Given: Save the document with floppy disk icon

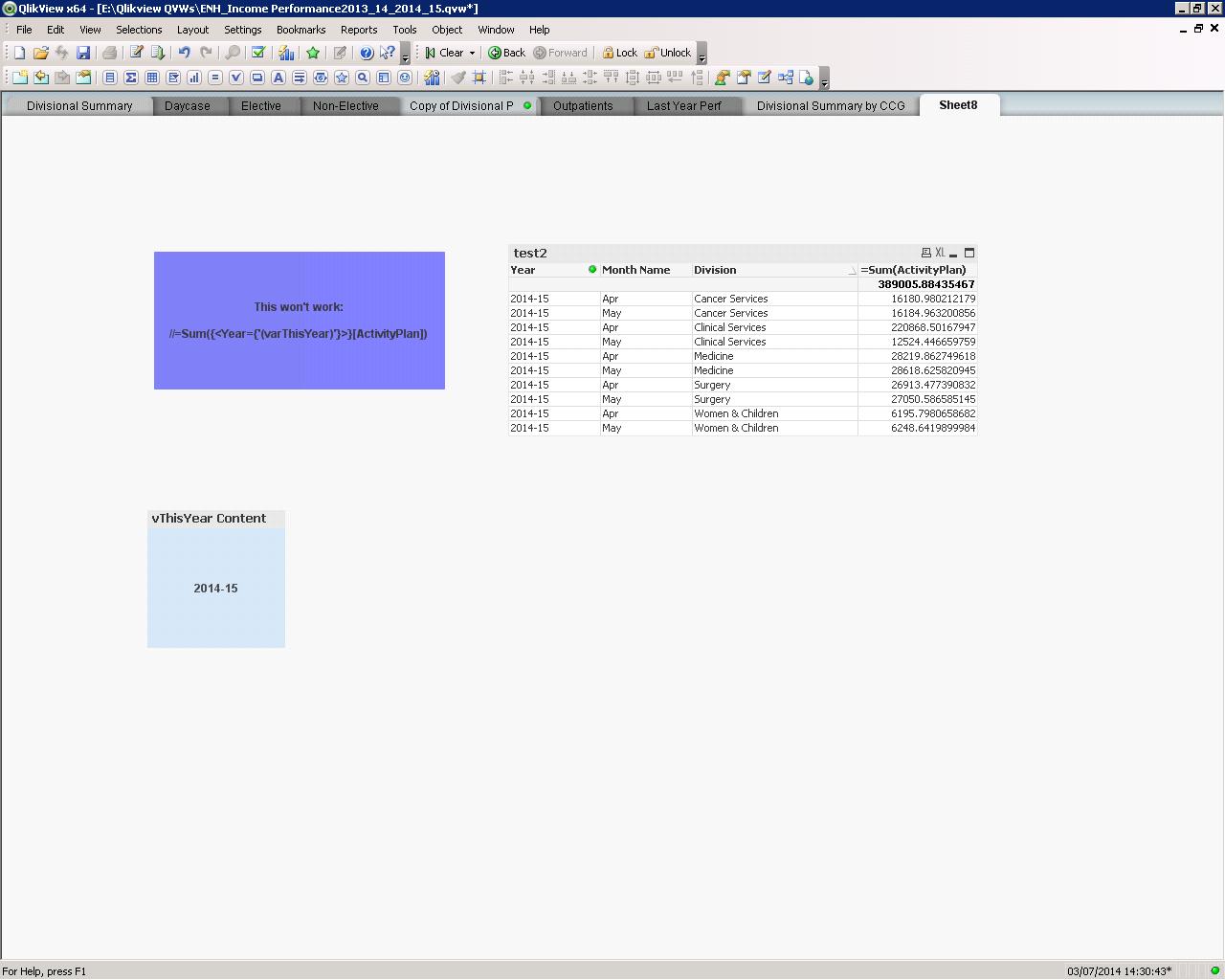Looking at the screenshot, I should (83, 53).
